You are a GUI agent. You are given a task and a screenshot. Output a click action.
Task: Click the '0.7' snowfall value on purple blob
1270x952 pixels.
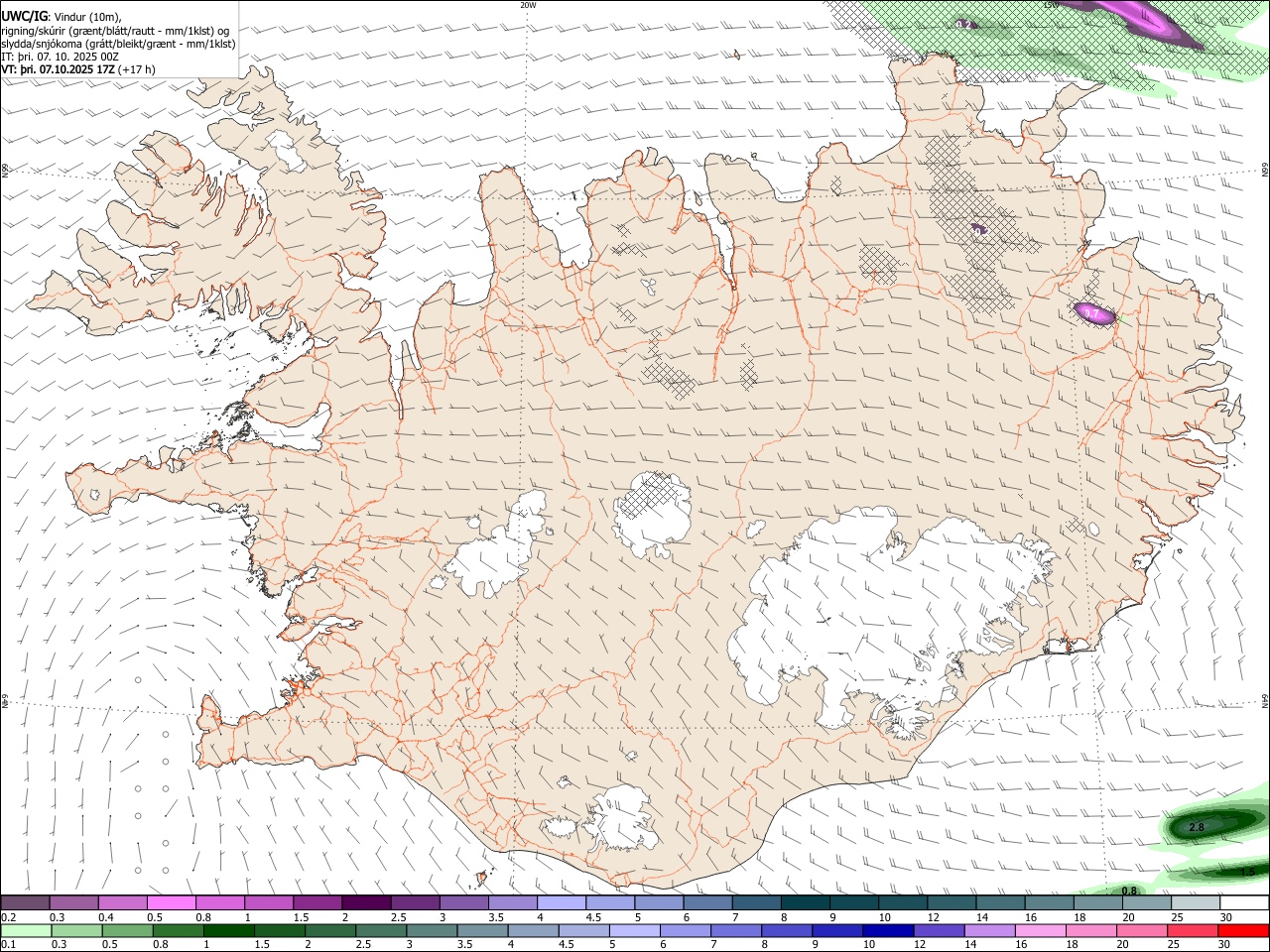click(1092, 314)
